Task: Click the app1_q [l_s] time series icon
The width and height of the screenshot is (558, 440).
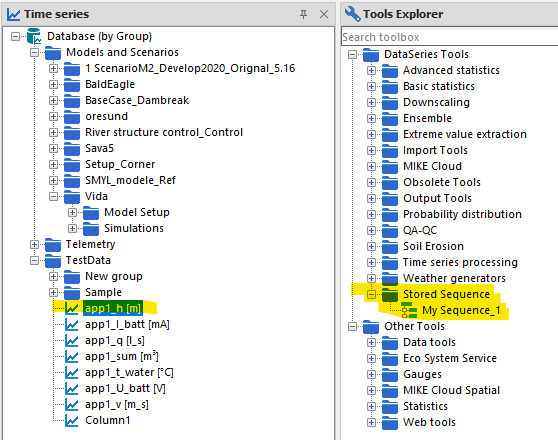Action: 72,341
